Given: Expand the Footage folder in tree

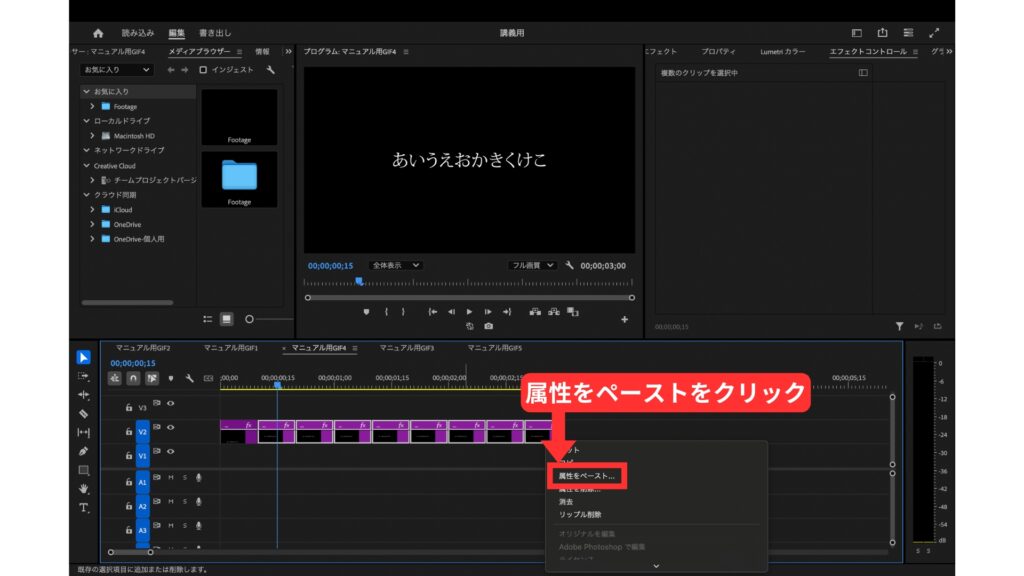Looking at the screenshot, I should [x=92, y=106].
